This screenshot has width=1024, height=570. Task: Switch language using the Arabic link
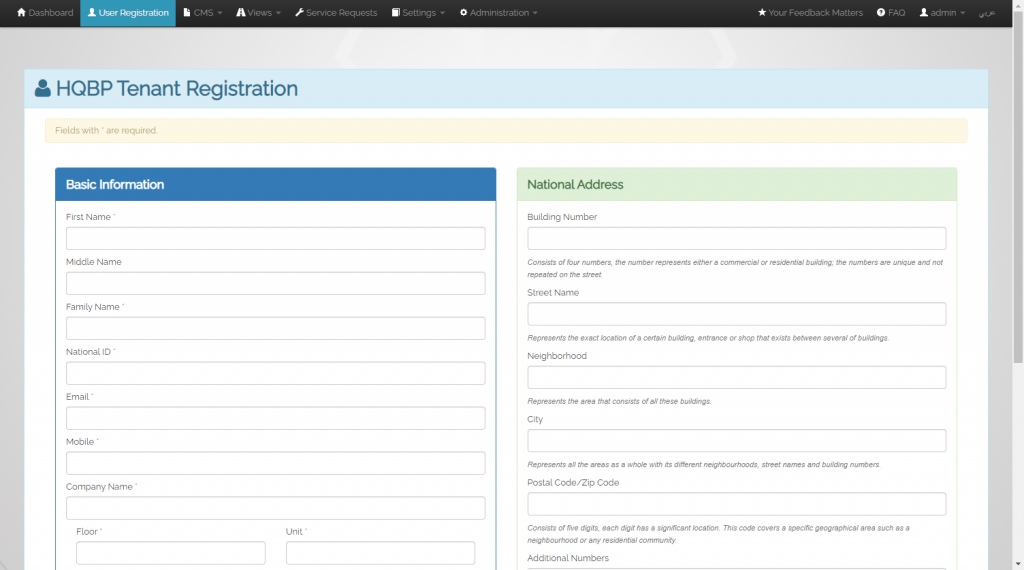pos(986,13)
